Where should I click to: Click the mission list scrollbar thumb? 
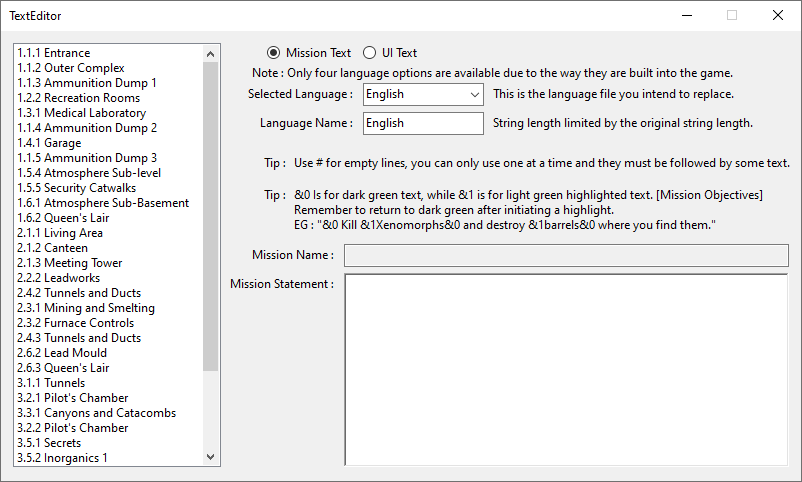(x=210, y=216)
